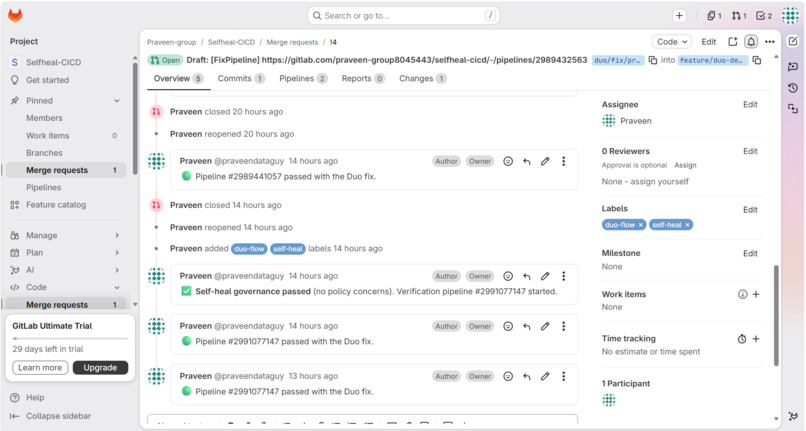
Task: Focus the Search or go to field
Action: click(x=404, y=16)
